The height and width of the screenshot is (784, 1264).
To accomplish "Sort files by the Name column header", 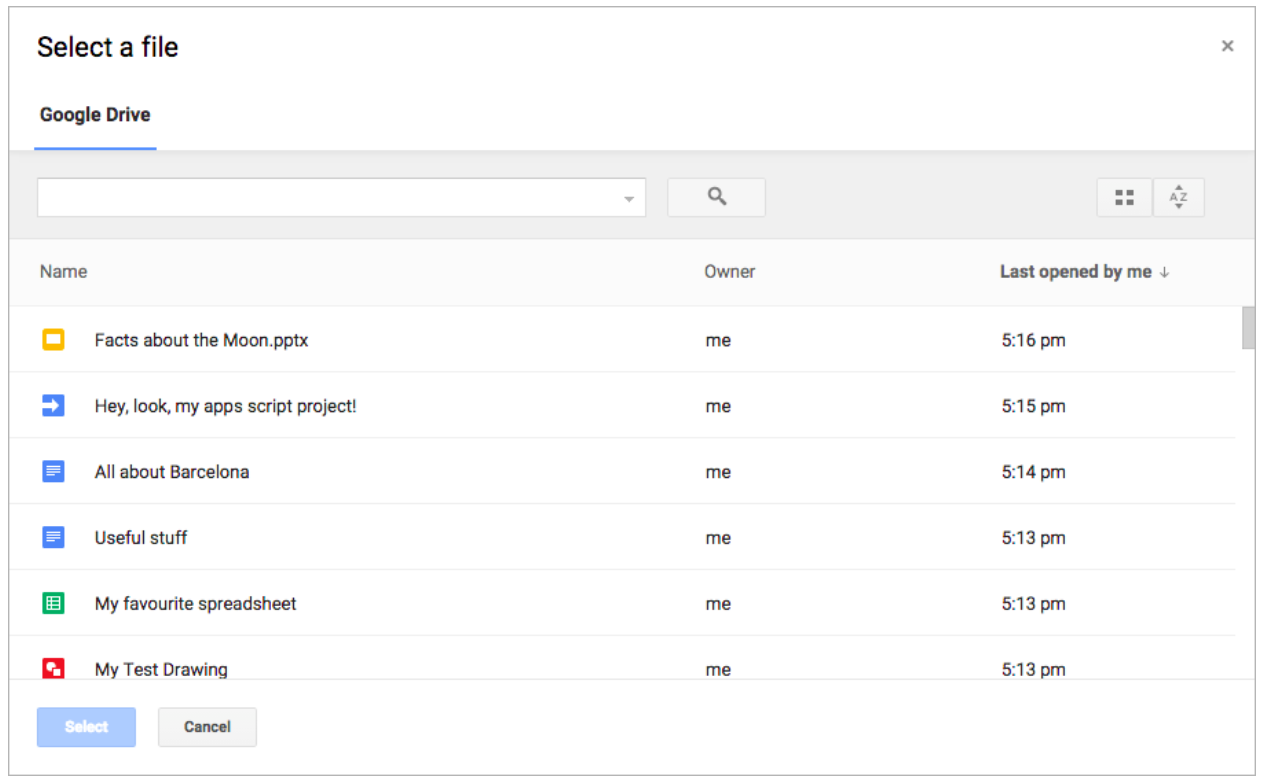I will [x=62, y=271].
